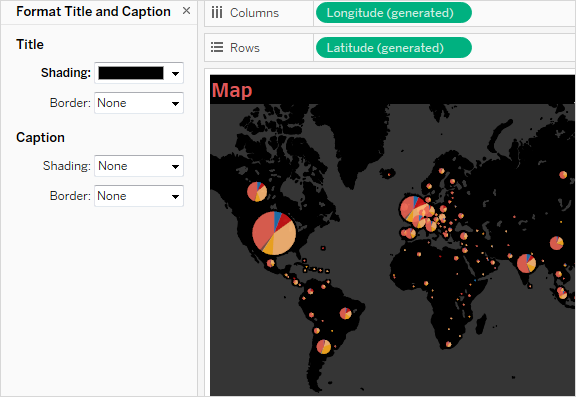Select the pie chart over Brazil
Screen dimensions: 576x397
345,313
